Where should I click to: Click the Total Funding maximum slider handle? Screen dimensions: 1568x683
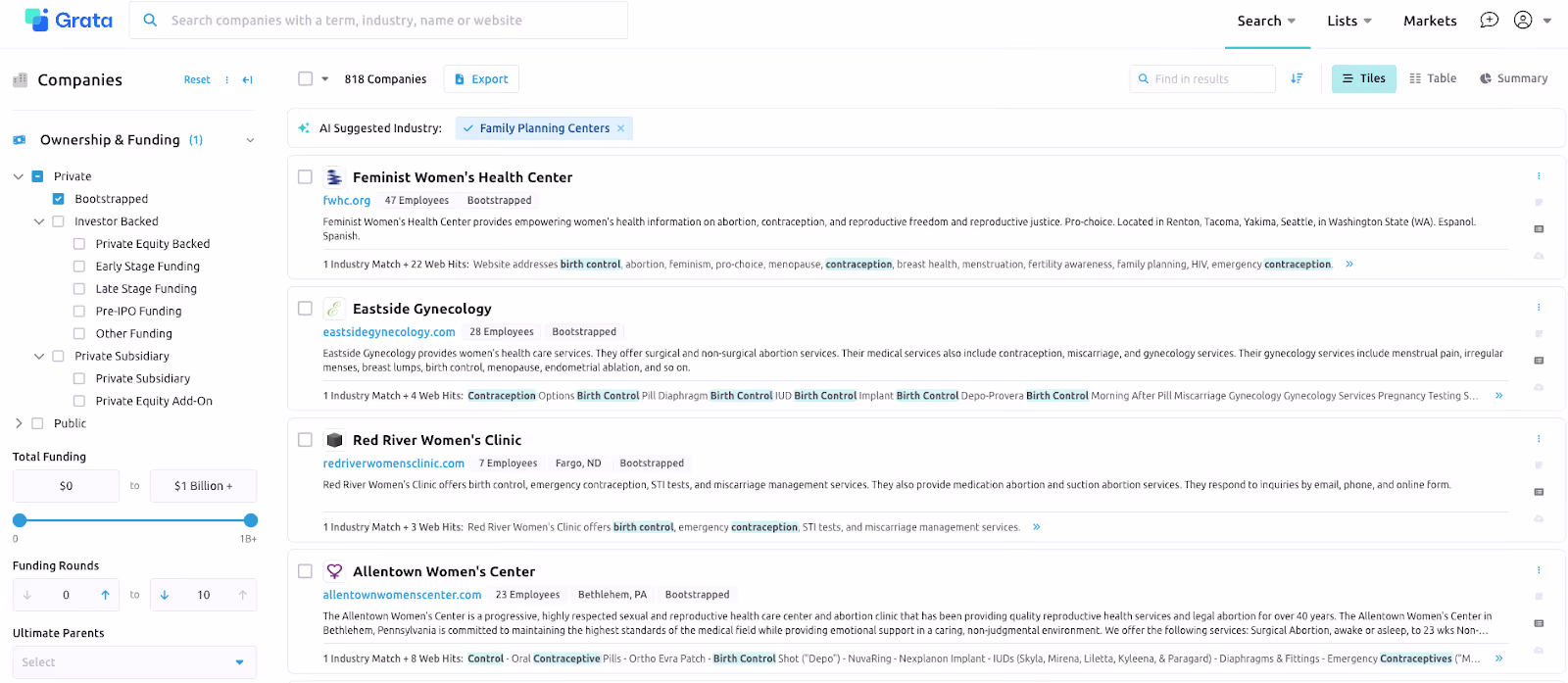pos(250,520)
